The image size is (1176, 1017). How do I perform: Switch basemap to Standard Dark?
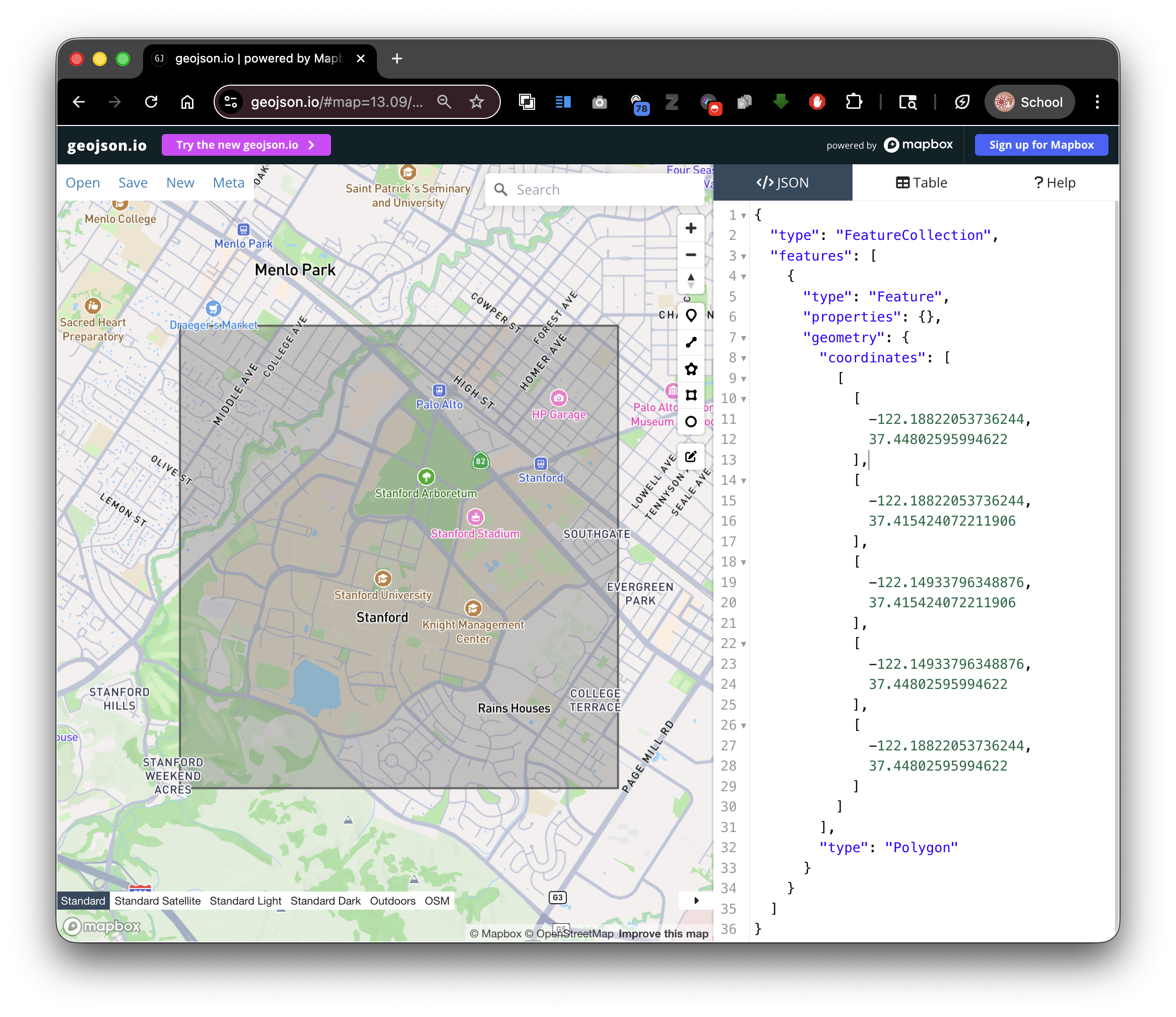pyautogui.click(x=325, y=901)
